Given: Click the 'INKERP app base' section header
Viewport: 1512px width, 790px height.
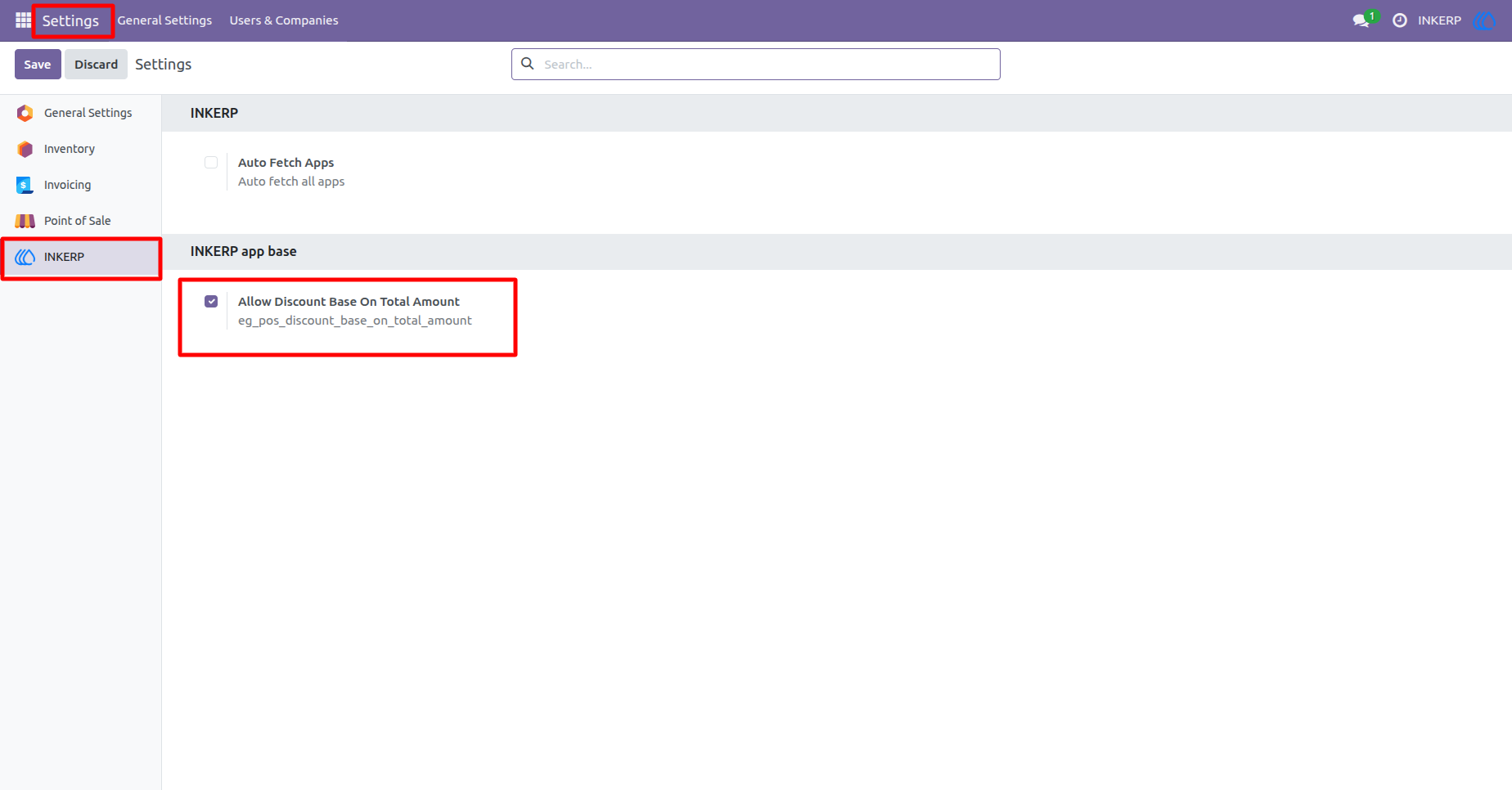Looking at the screenshot, I should coord(244,251).
